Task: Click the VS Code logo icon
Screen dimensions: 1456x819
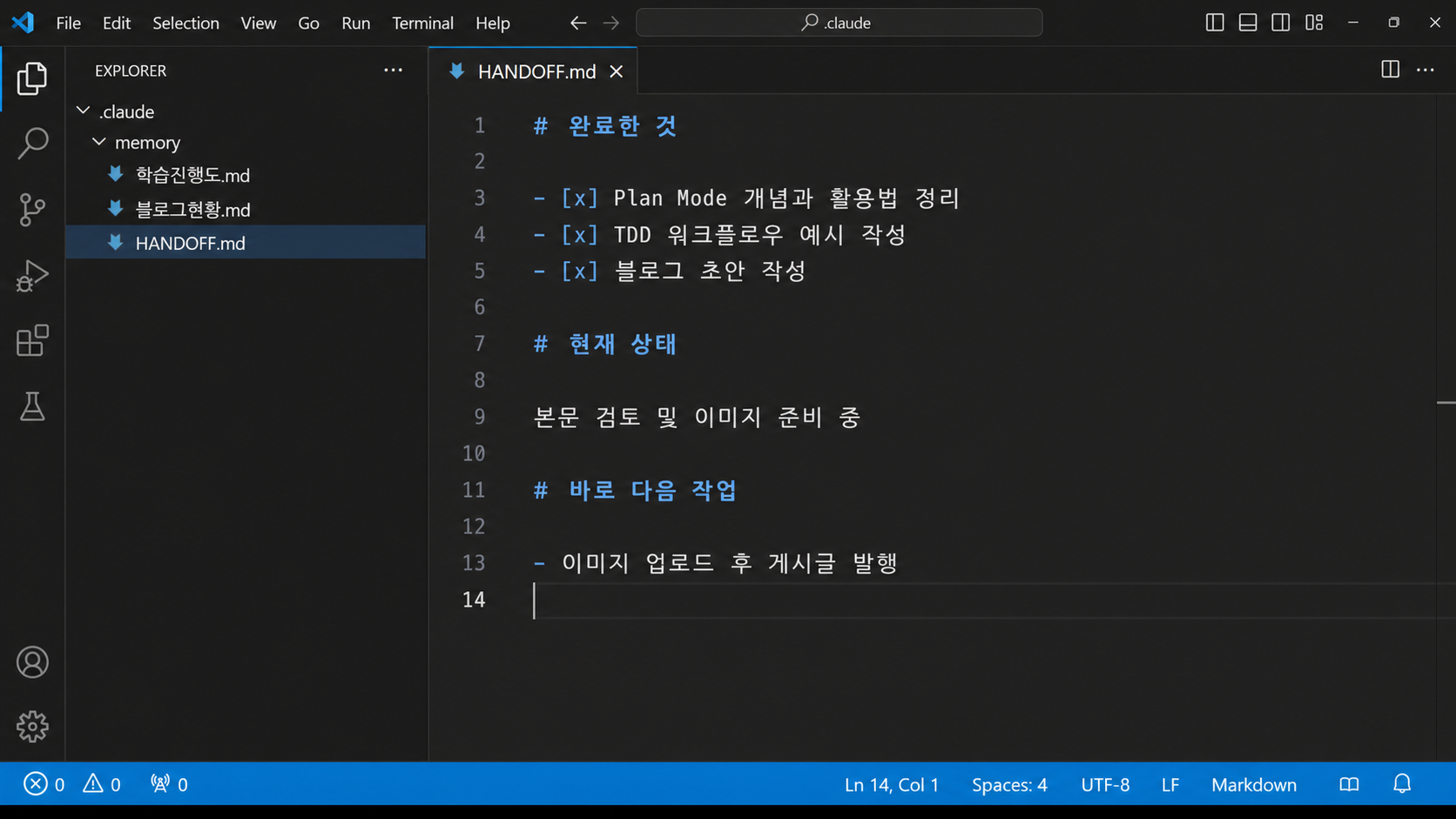Action: [x=23, y=23]
